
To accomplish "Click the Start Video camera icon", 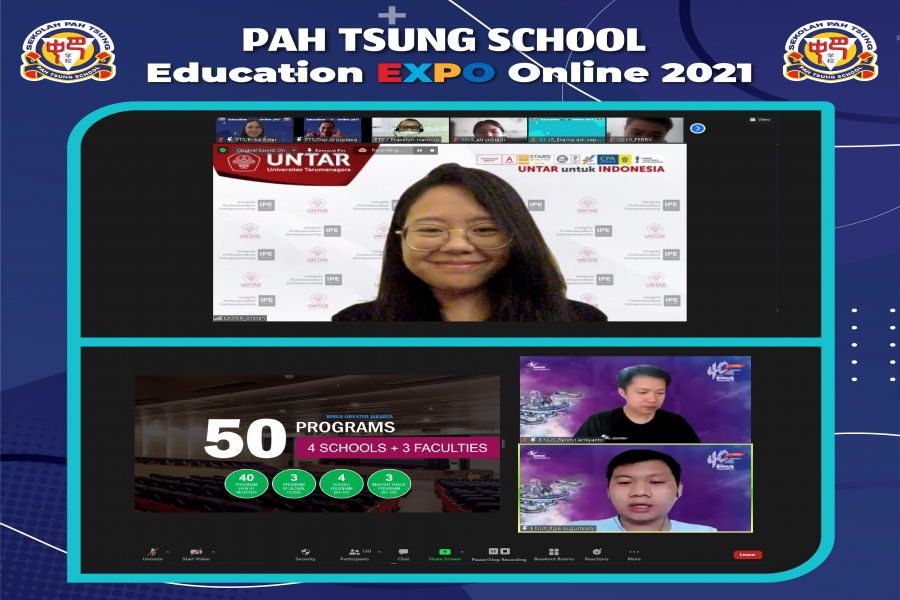I will click(x=196, y=551).
